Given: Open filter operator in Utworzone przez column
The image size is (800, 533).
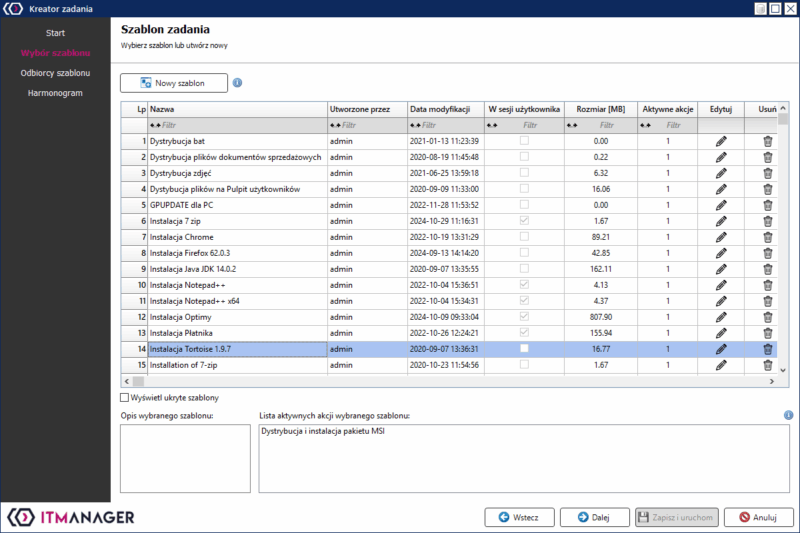Looking at the screenshot, I should click(x=334, y=126).
